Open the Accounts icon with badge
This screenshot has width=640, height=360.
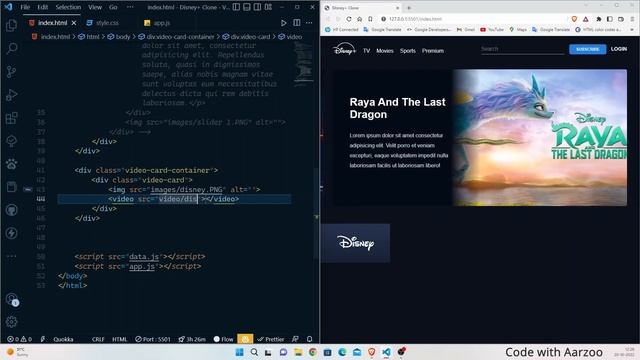[12, 299]
